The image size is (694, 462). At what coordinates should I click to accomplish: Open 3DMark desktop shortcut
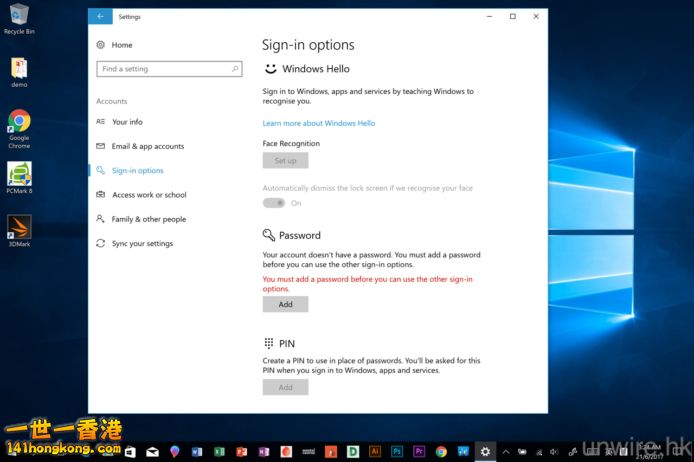point(19,231)
